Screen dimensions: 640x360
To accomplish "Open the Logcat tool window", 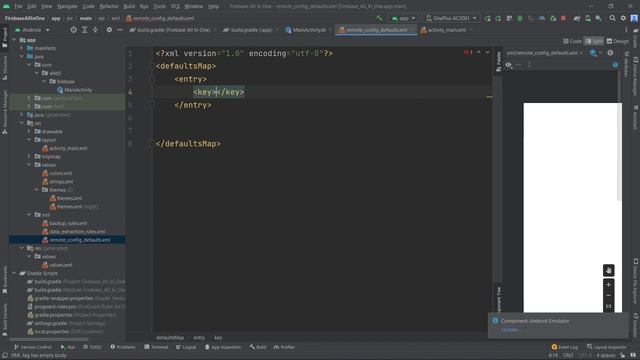I will [x=186, y=347].
